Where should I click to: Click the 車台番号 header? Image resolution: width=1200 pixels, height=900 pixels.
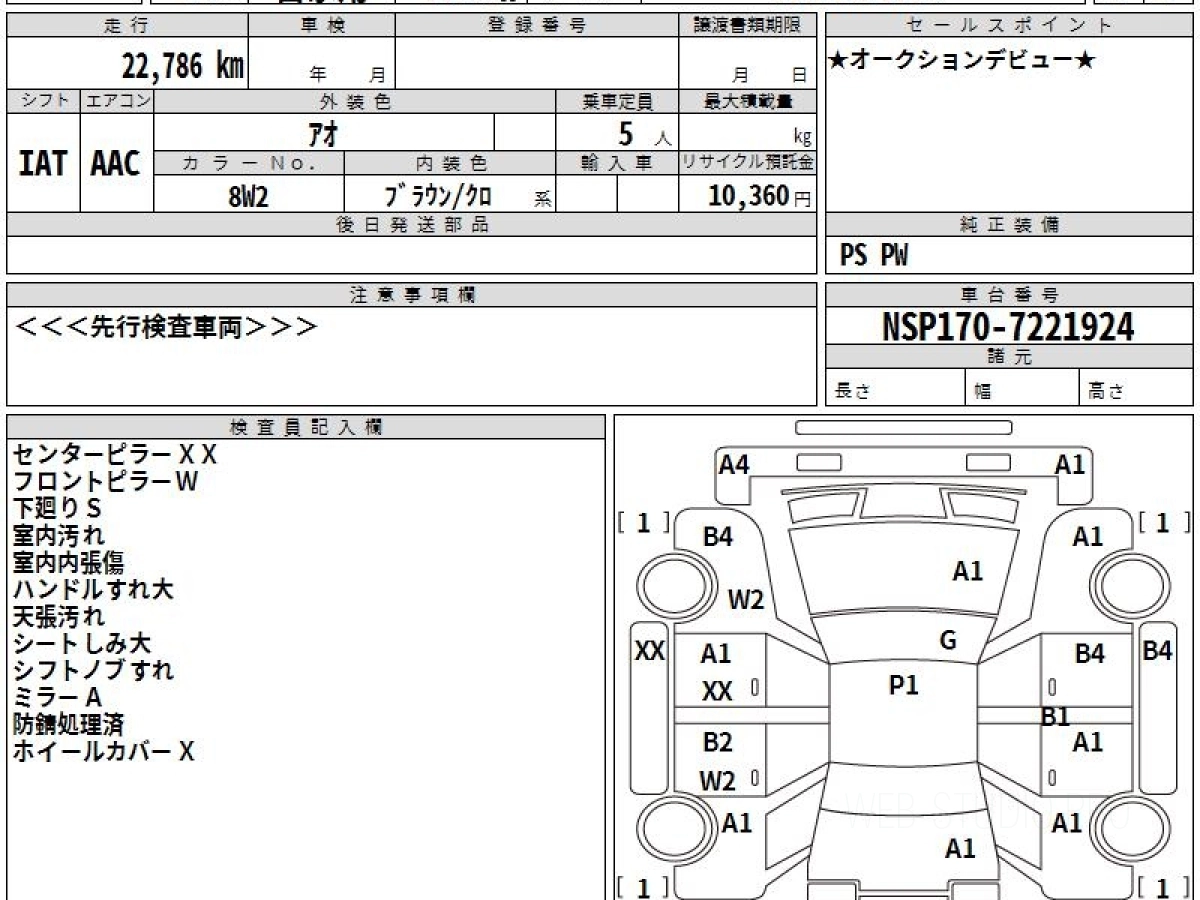point(1009,295)
